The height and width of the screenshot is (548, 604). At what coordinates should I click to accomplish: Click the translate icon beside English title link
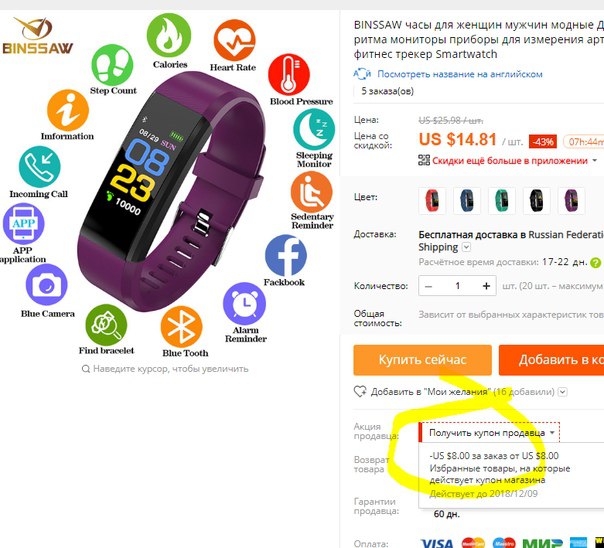[x=362, y=74]
